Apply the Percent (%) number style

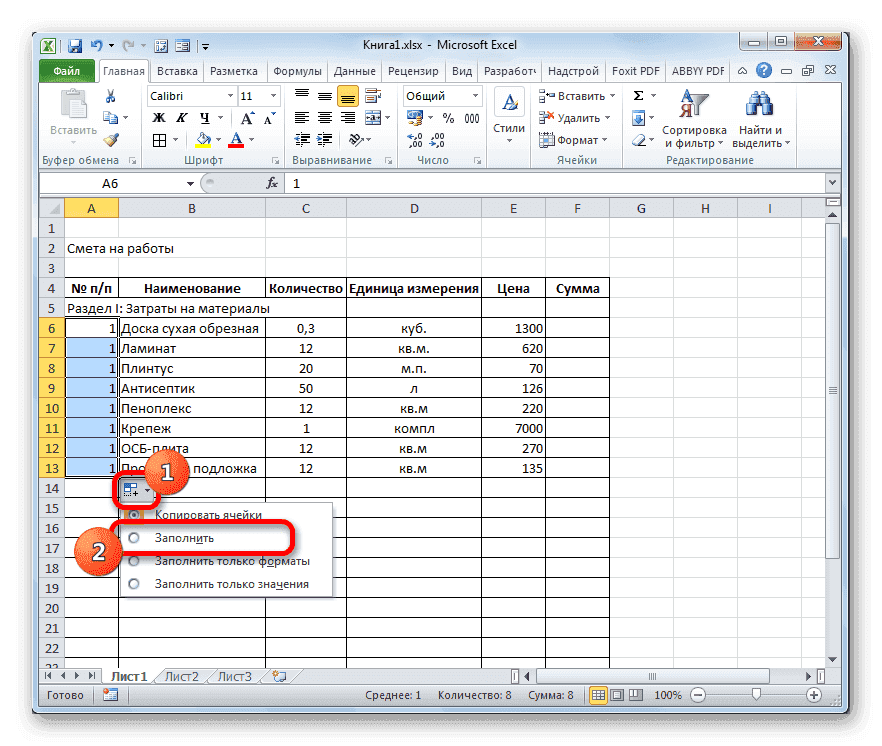pos(446,119)
